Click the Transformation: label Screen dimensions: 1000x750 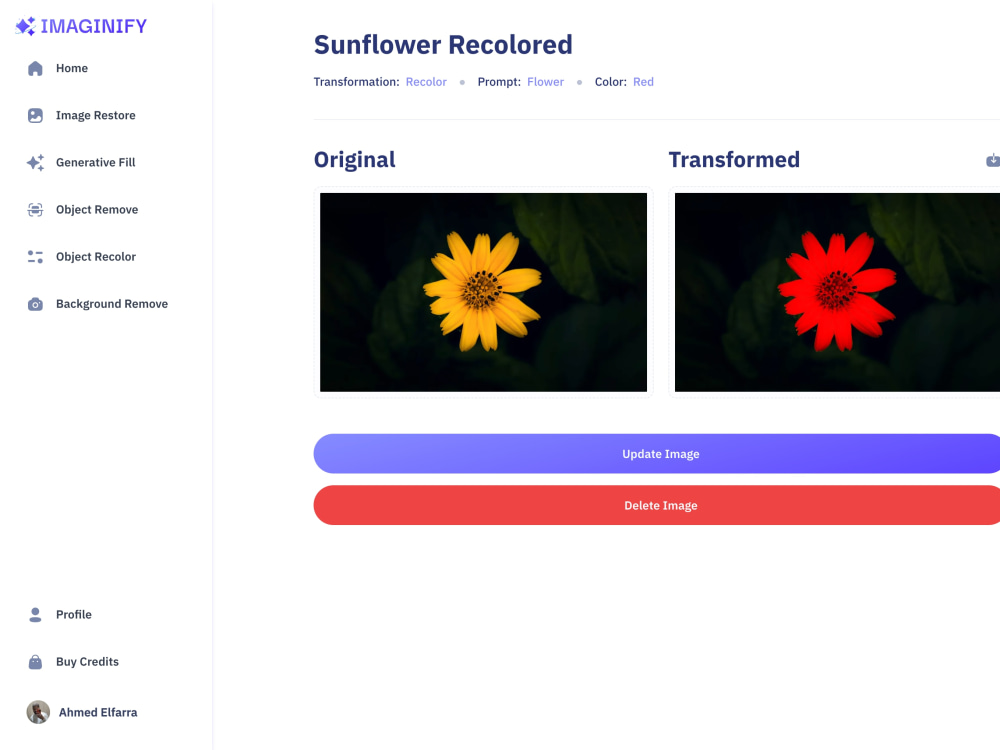tap(357, 82)
